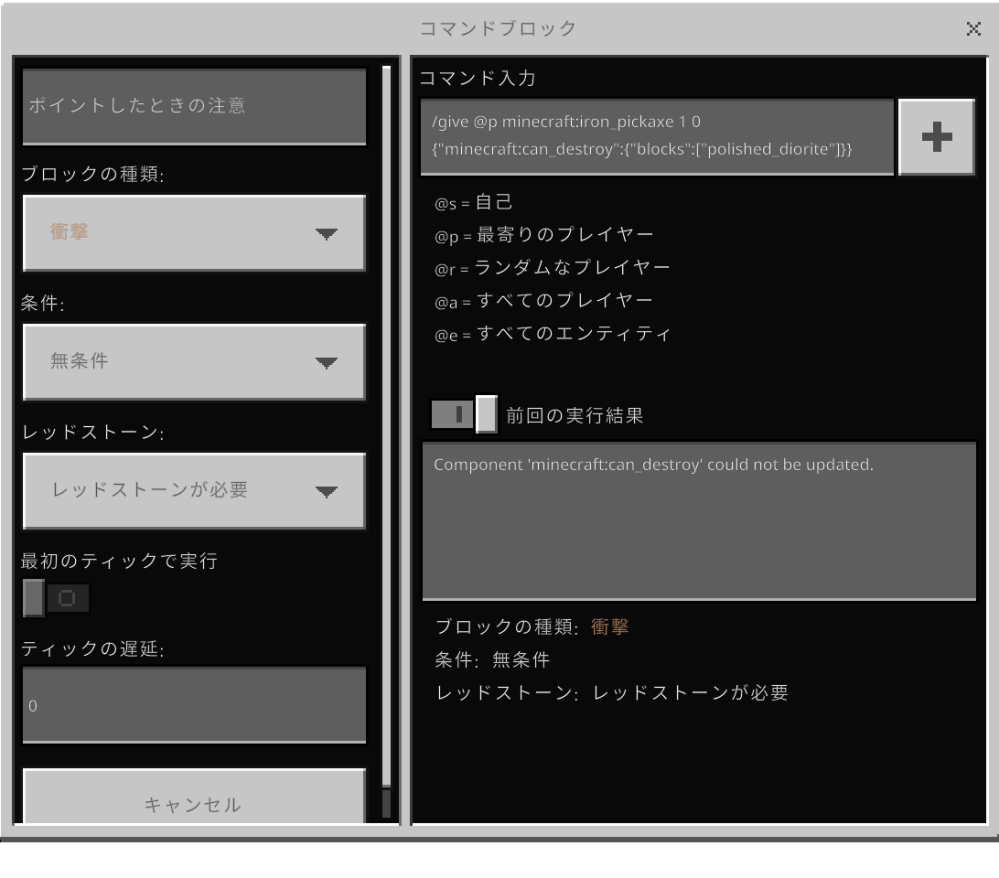Click the 'コマンド入力' heading
999x878 pixels.
(x=477, y=78)
